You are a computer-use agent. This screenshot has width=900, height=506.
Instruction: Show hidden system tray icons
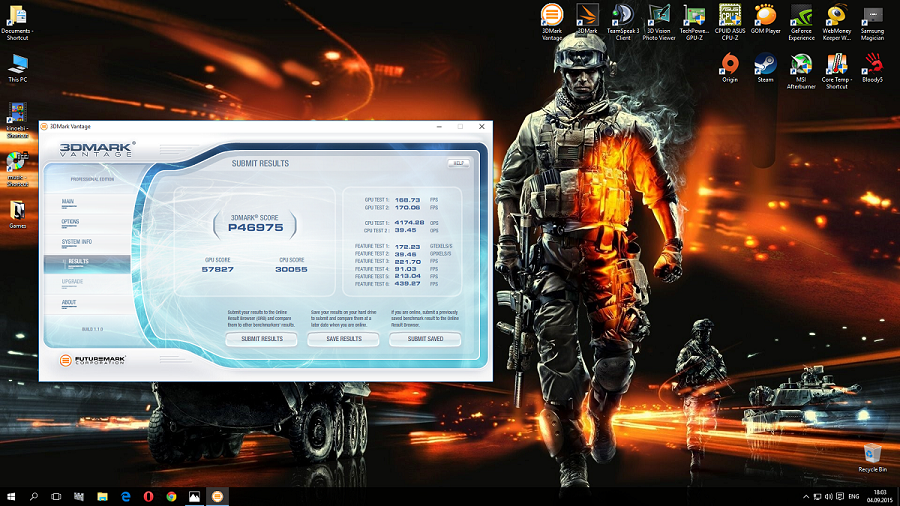[805, 496]
